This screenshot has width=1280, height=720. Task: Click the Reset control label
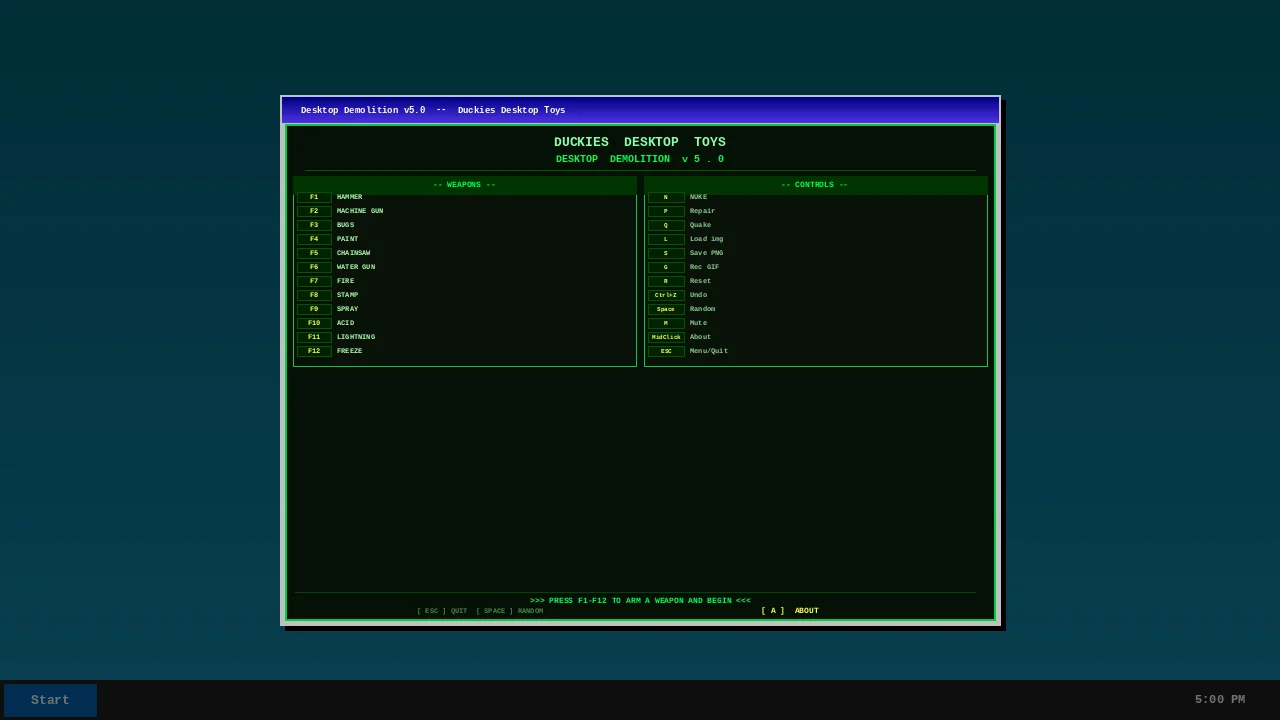700,281
